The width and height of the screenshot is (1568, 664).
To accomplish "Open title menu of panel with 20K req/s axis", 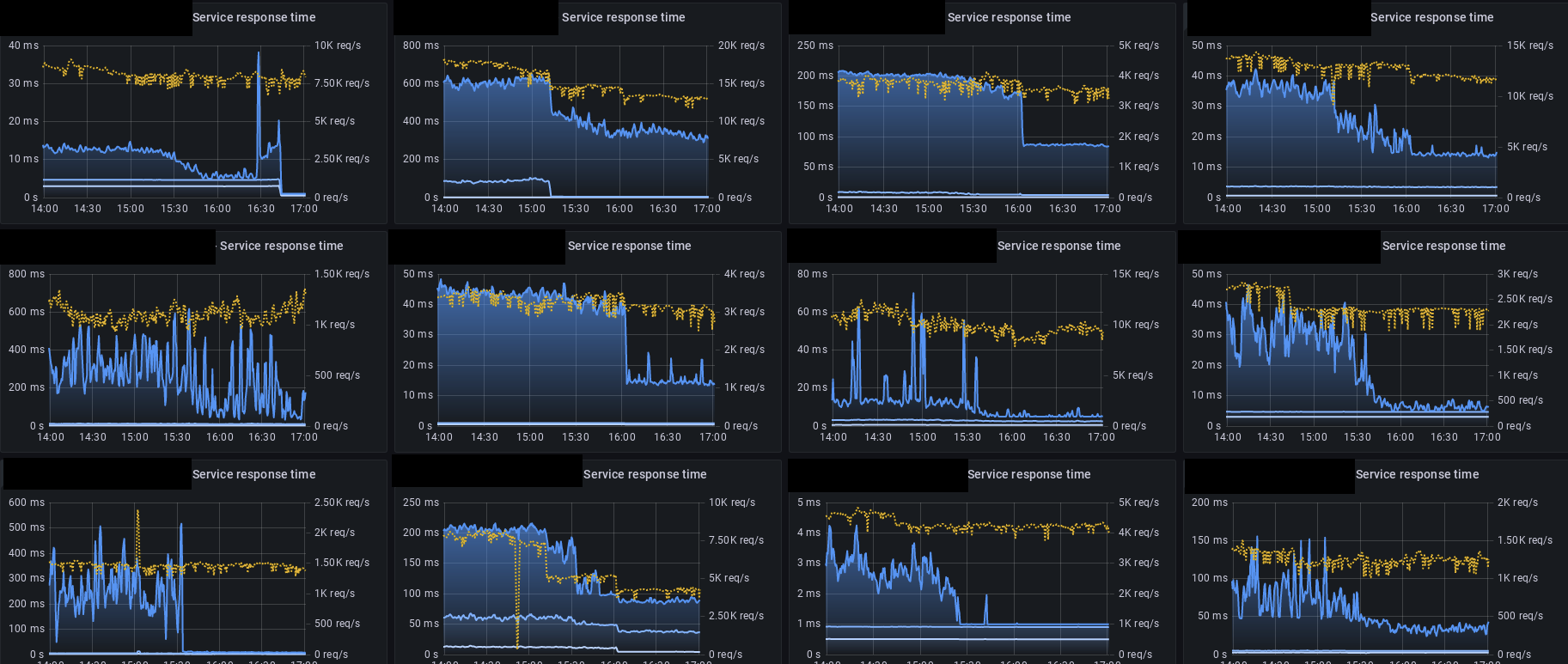I will click(623, 17).
